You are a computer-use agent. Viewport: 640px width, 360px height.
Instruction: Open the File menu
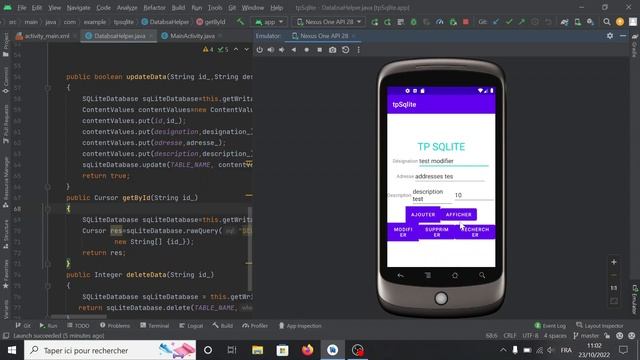(x=22, y=8)
